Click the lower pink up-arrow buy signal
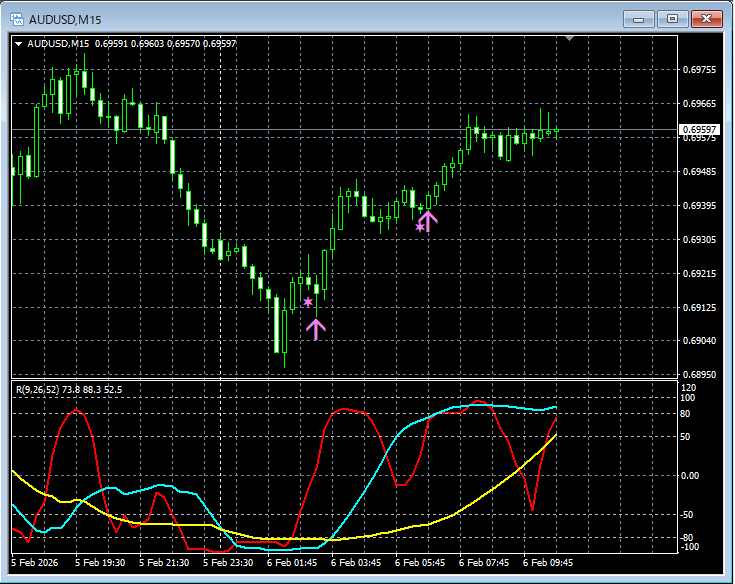Image resolution: width=735 pixels, height=584 pixels. click(x=316, y=329)
